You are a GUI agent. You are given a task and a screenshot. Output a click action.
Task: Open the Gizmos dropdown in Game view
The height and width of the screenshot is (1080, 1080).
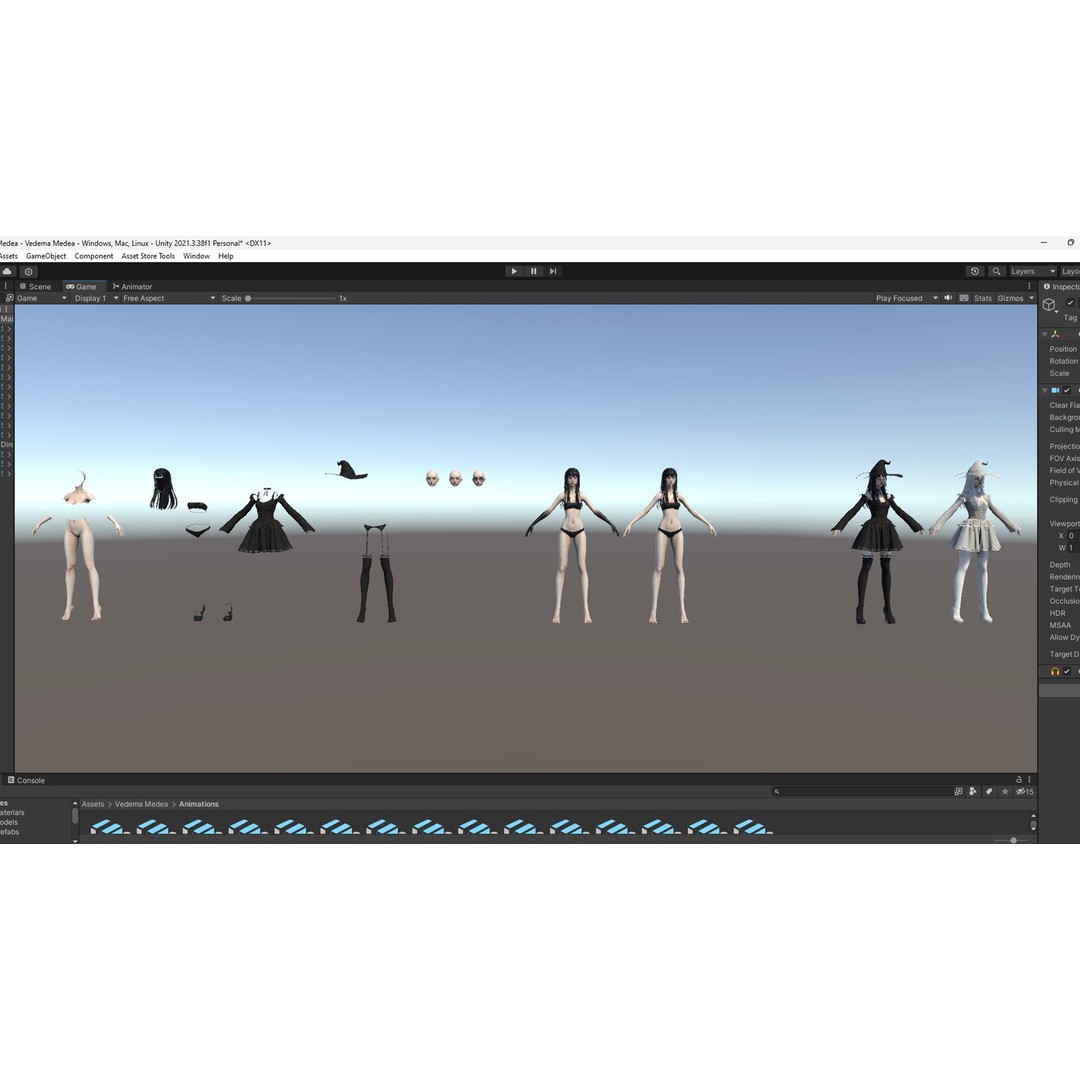click(x=1013, y=297)
